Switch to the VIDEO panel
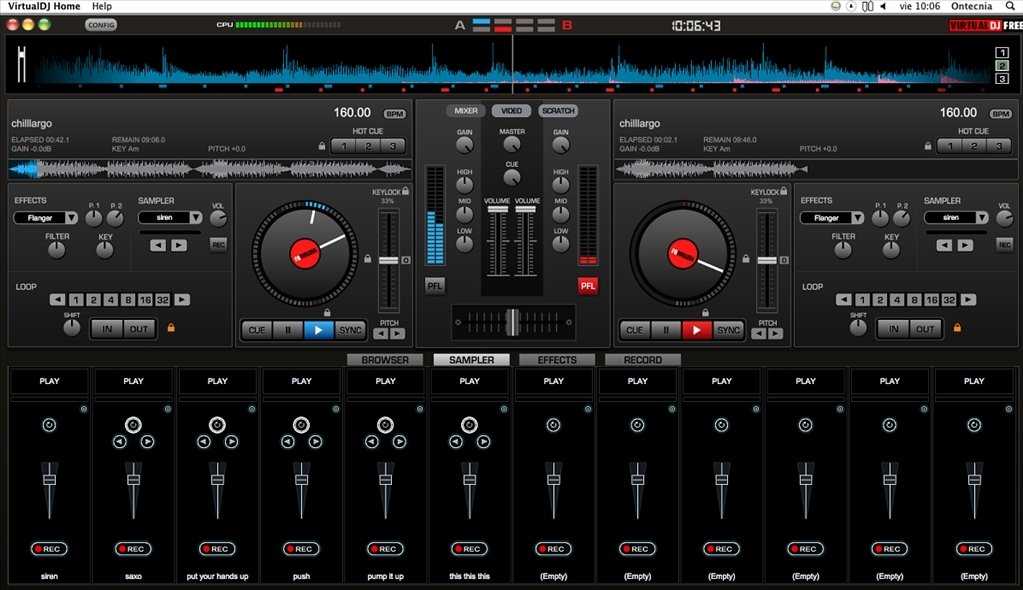Screen dimensions: 1023x590 (512, 111)
